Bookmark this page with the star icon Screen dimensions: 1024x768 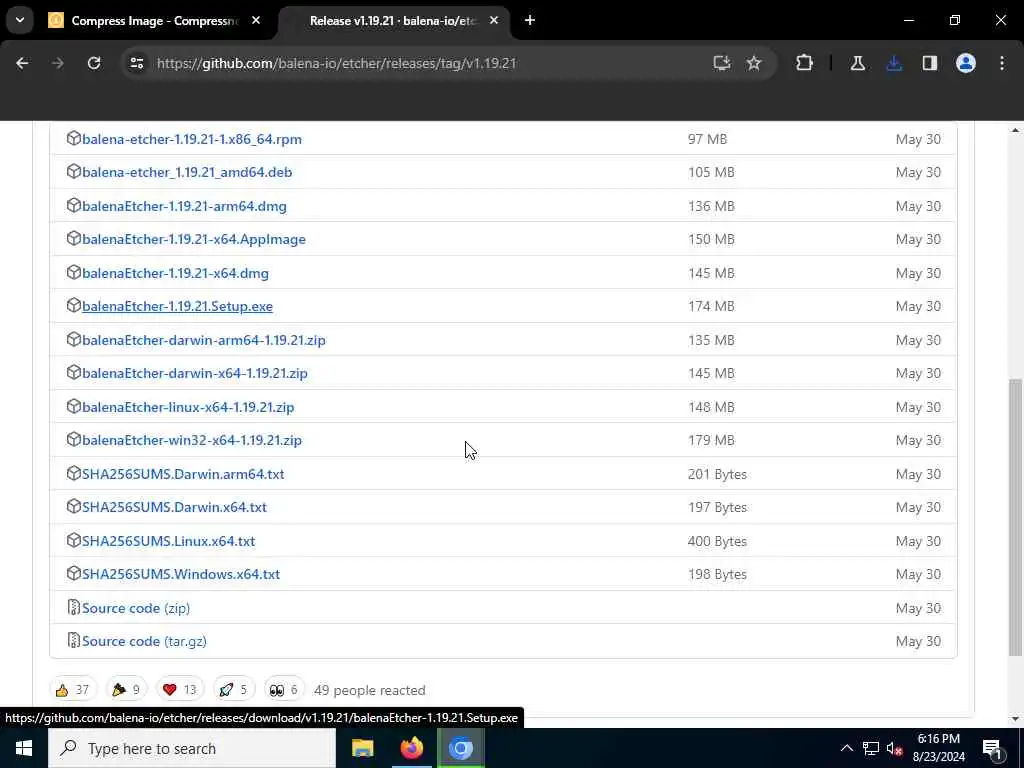coord(754,63)
